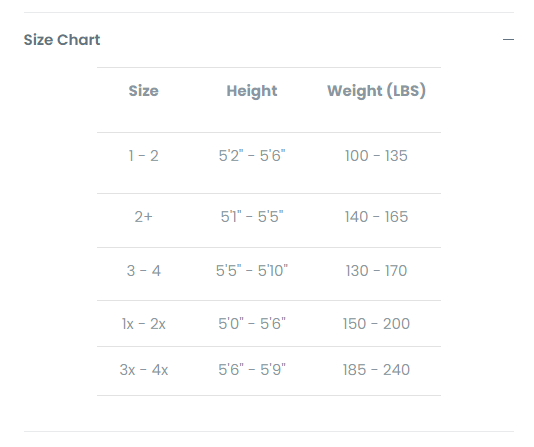
Task: Click height 5'6" - 5'9" cell
Action: pyautogui.click(x=252, y=370)
